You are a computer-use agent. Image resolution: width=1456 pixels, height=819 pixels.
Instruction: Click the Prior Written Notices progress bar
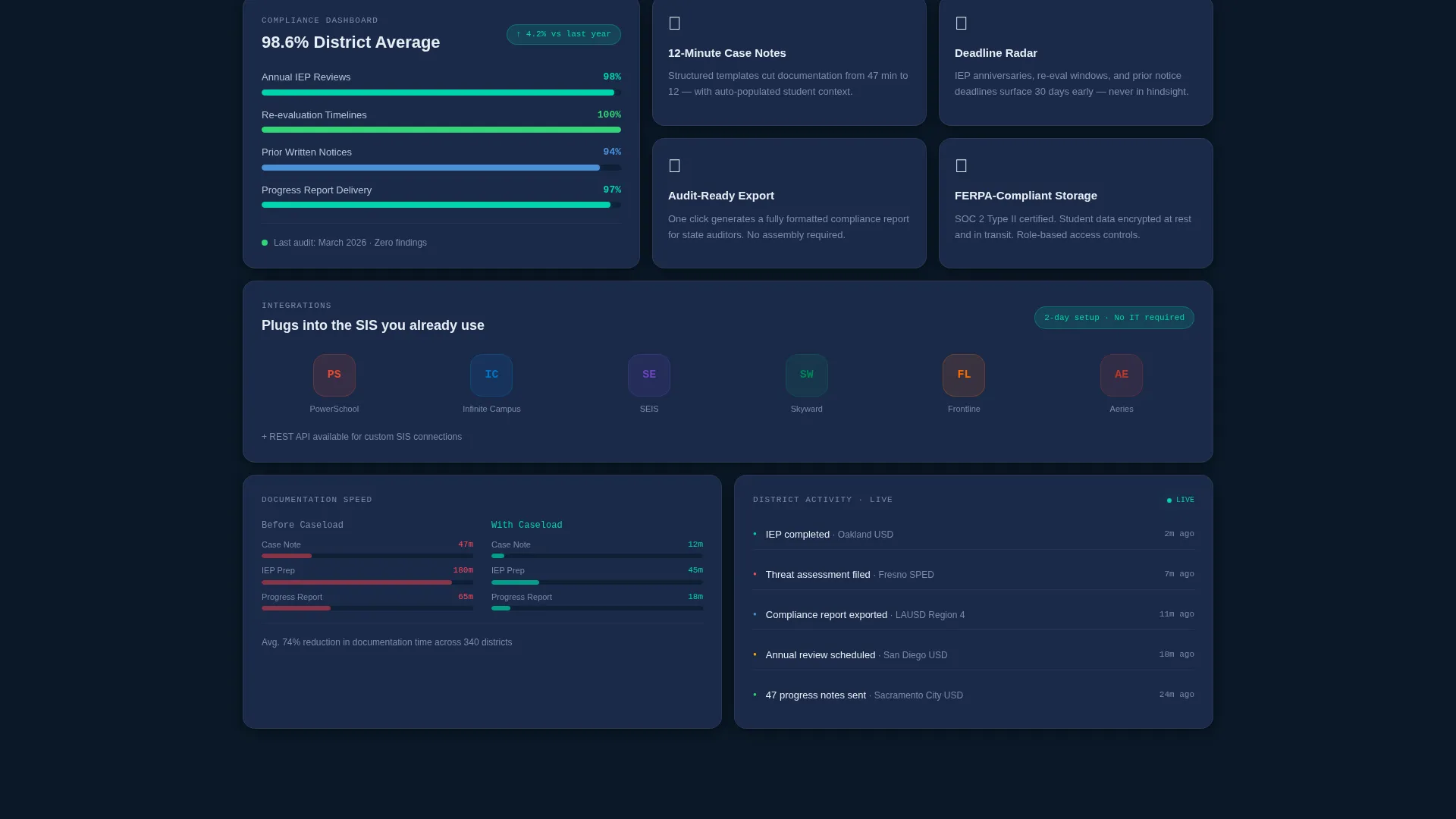pyautogui.click(x=441, y=168)
